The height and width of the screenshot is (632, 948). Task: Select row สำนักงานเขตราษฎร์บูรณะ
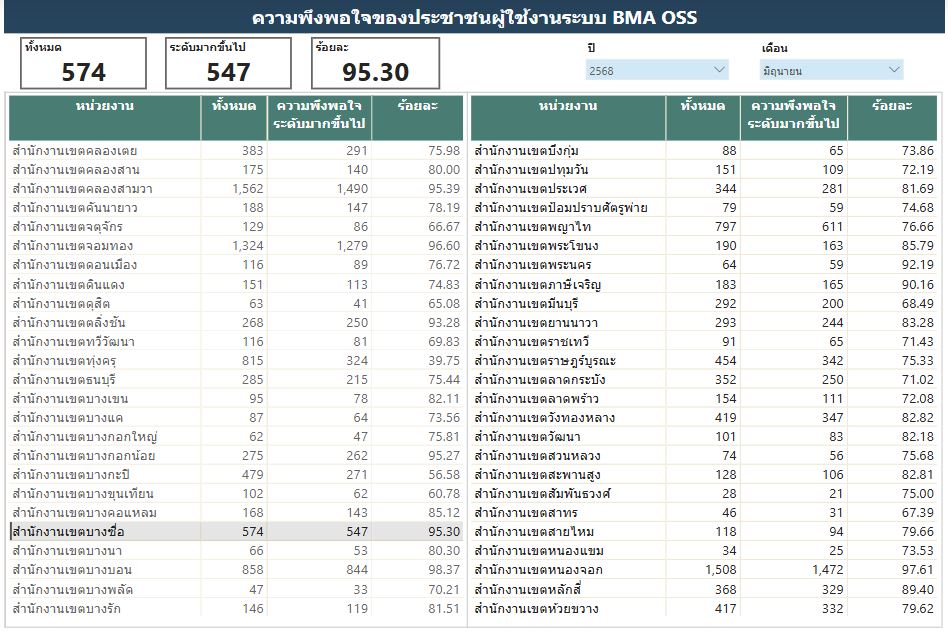coord(704,360)
